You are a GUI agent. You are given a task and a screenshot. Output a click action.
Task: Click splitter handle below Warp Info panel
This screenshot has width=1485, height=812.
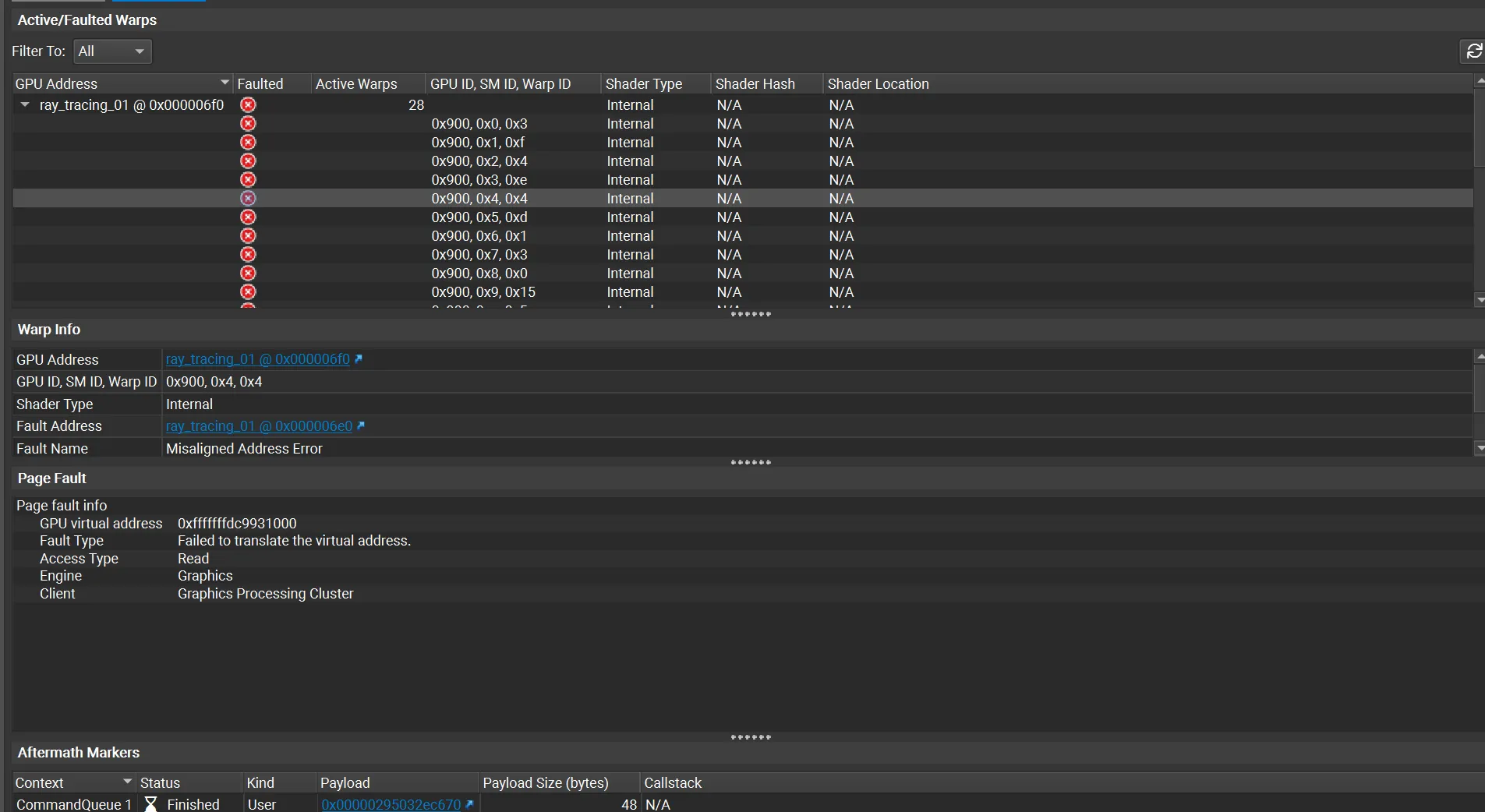click(x=751, y=462)
